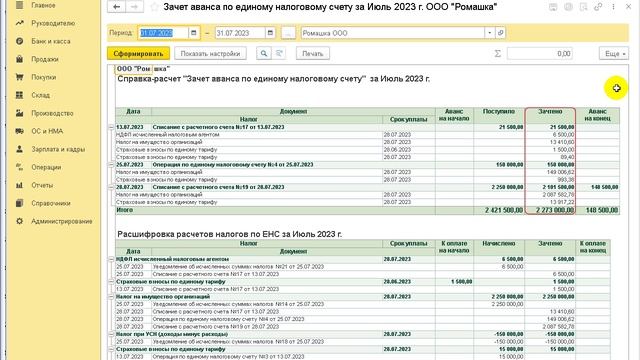Open the Еще dropdown menu
The height and width of the screenshot is (360, 640).
coord(614,53)
